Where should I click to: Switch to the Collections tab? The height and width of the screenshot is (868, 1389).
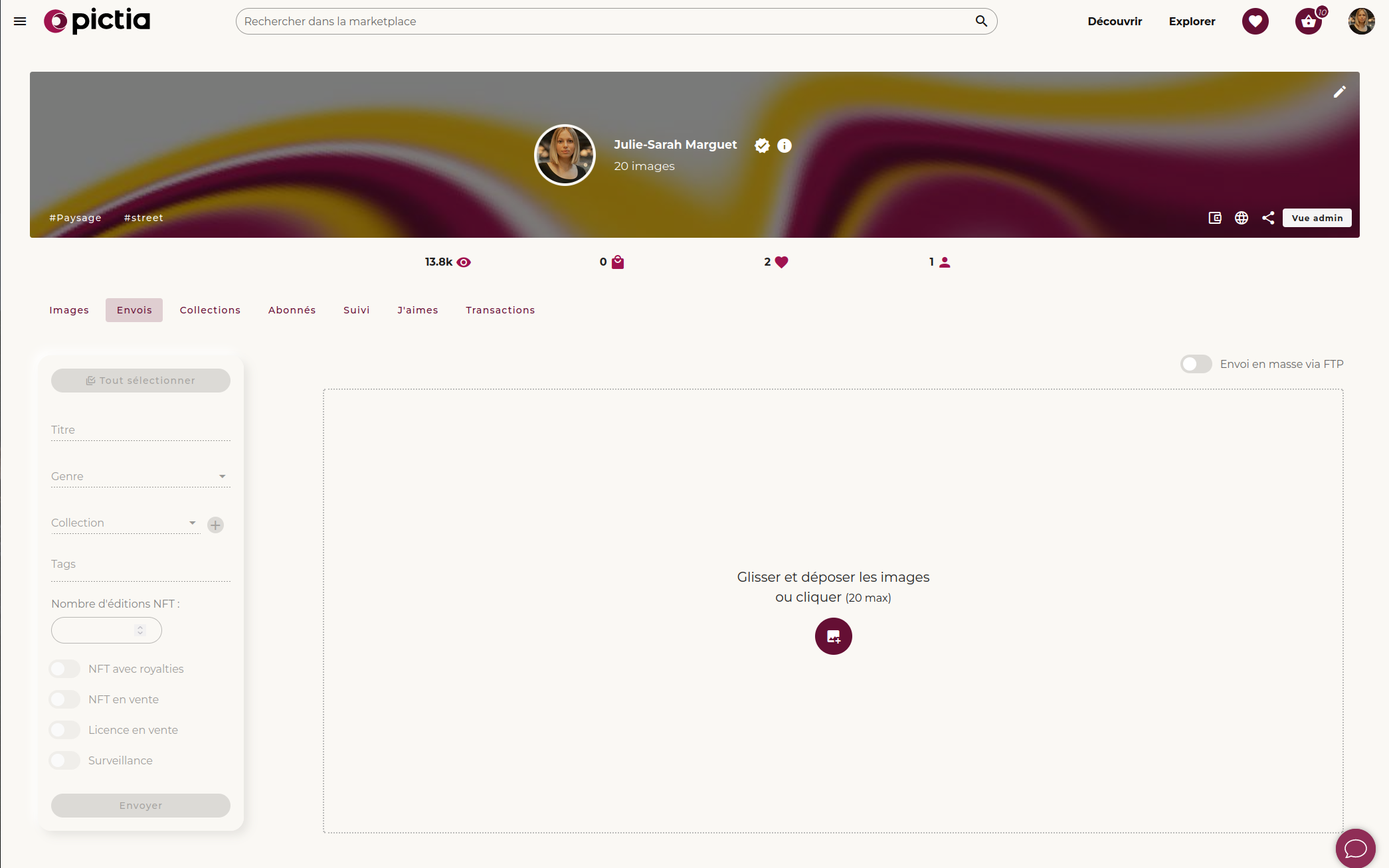tap(210, 310)
